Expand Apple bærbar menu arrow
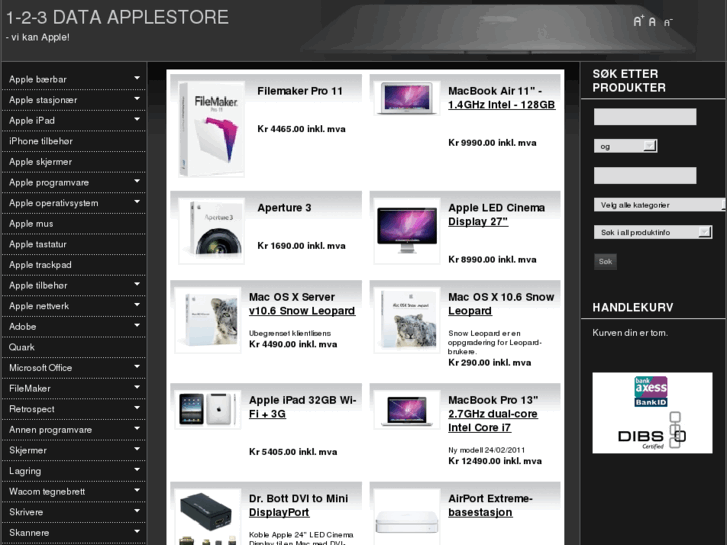727x545 pixels. pyautogui.click(x=137, y=78)
